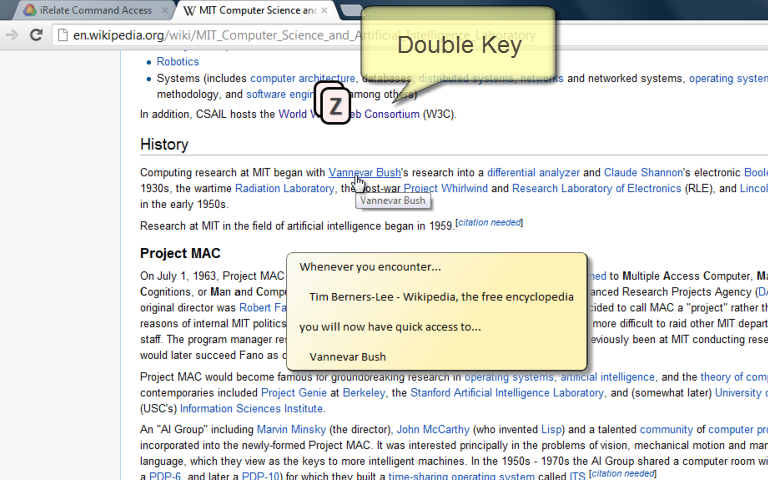Screen dimensions: 768x480
Task: Follow the operating systems link in Systems bullet
Action: pos(728,78)
